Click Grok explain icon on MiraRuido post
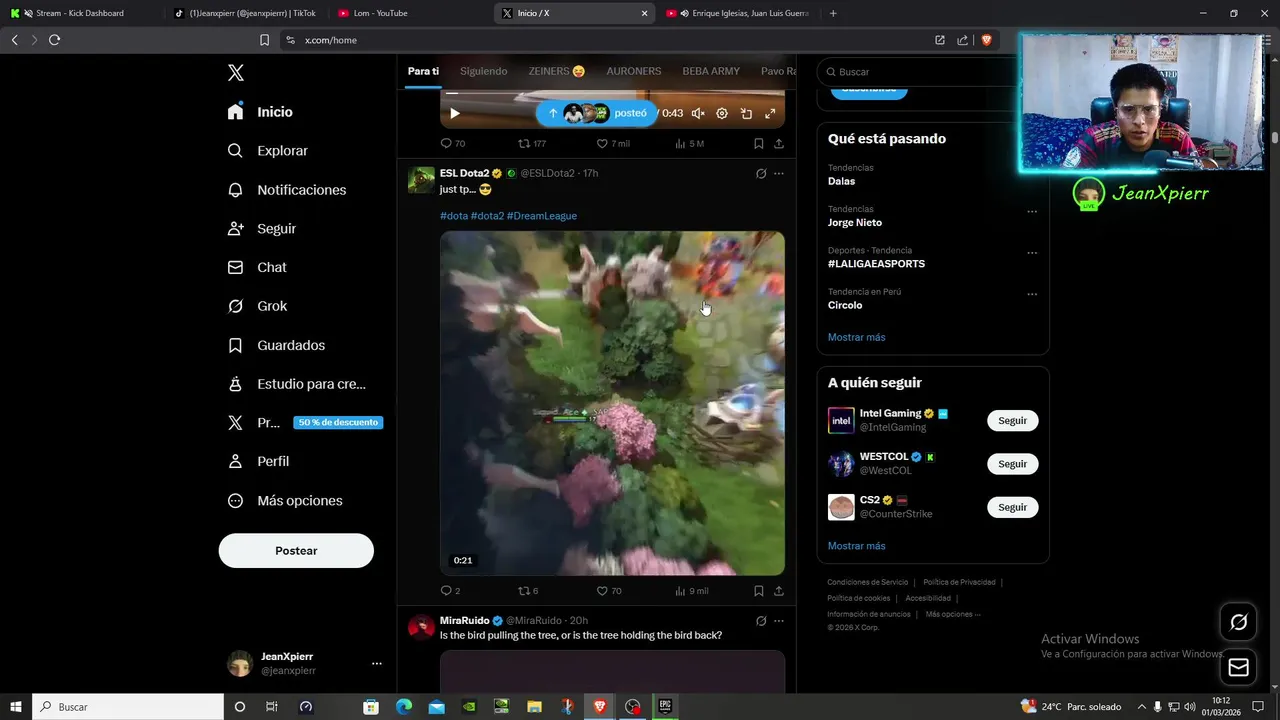Viewport: 1280px width, 720px height. [x=761, y=621]
